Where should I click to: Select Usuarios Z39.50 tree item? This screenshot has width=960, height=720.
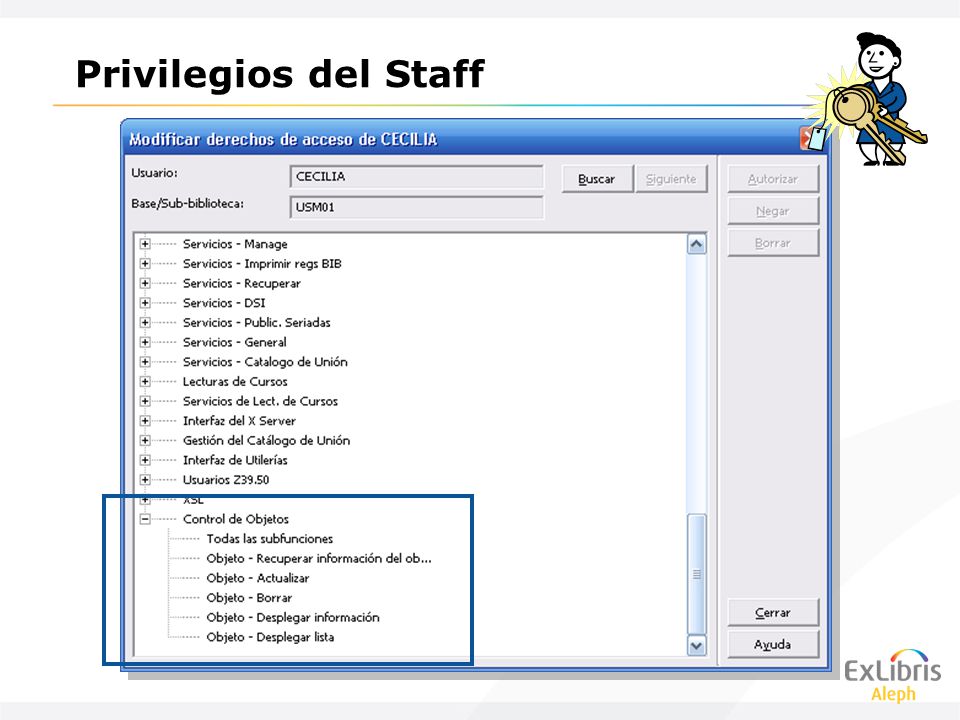coord(226,479)
